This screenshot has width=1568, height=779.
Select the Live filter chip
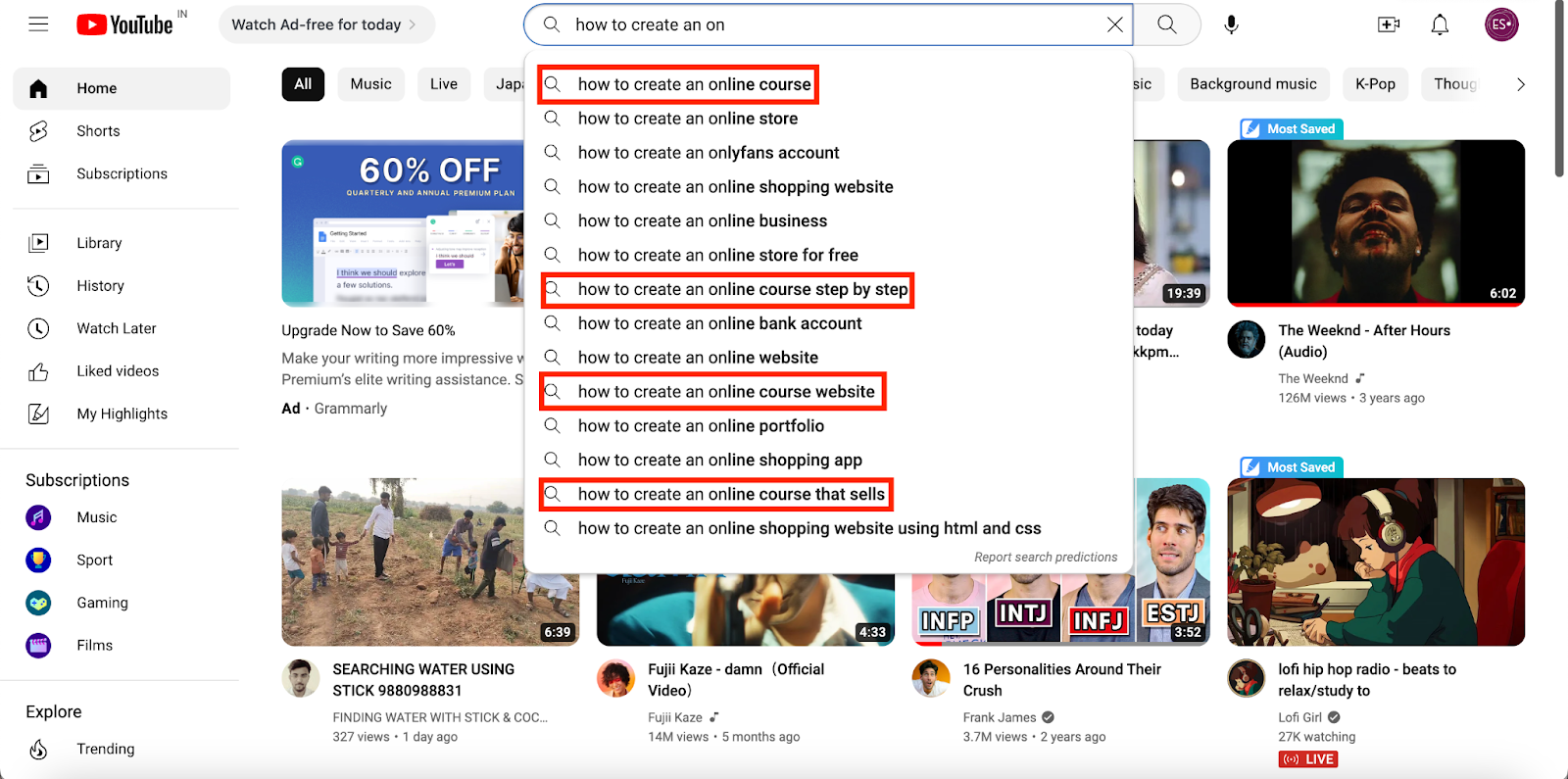pos(444,84)
